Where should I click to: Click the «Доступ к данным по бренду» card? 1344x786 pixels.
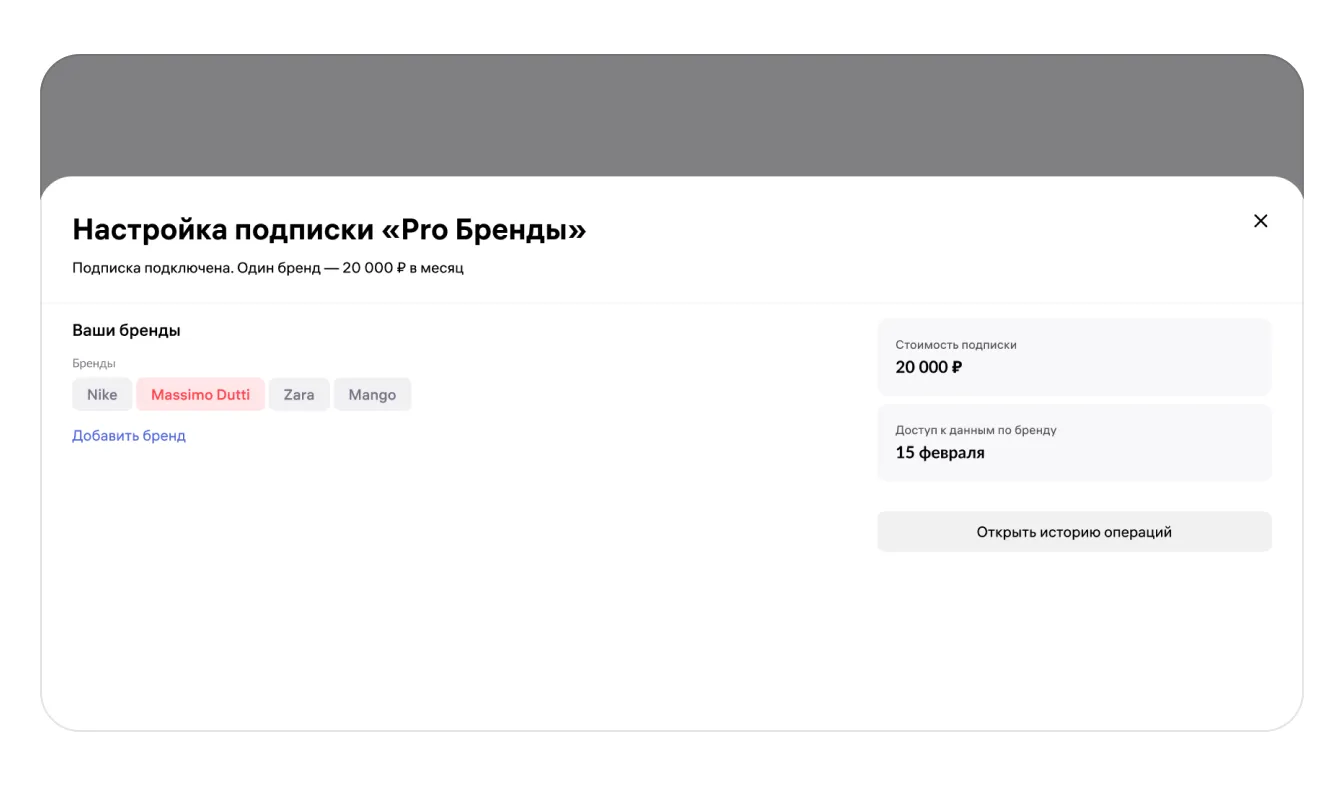pos(1074,443)
